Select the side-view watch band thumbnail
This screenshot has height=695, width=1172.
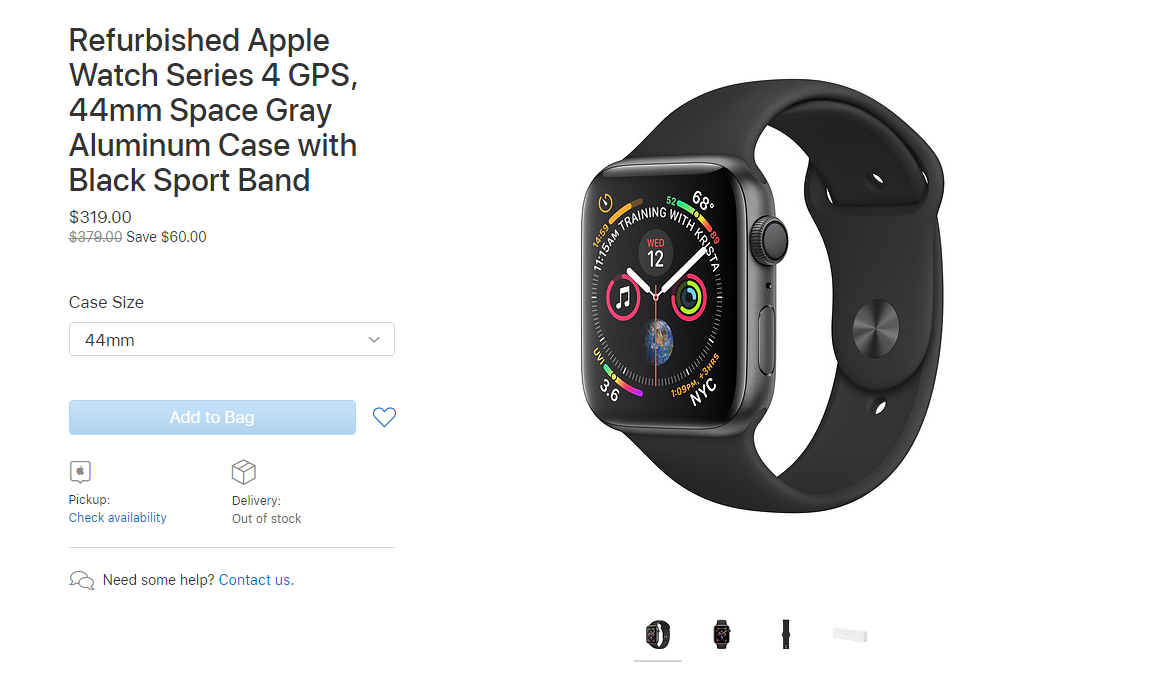click(x=786, y=634)
